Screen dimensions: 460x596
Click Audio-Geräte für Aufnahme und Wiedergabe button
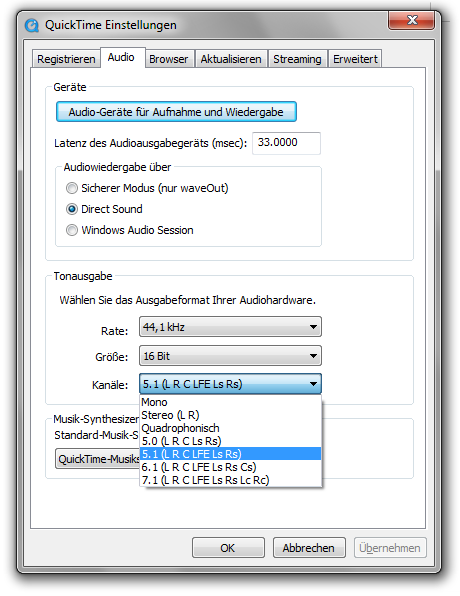pyautogui.click(x=176, y=112)
